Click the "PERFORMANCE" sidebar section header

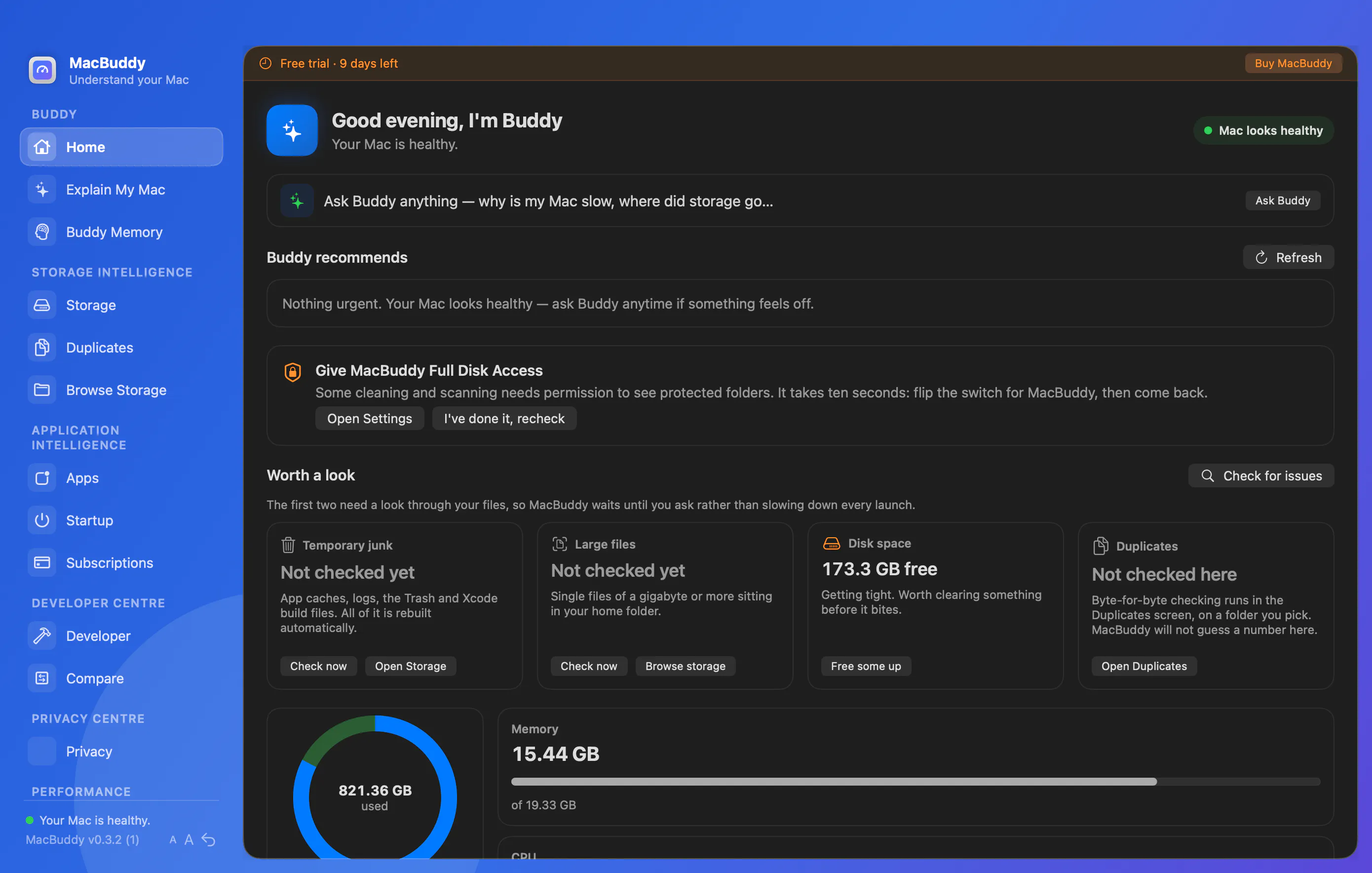[x=81, y=792]
